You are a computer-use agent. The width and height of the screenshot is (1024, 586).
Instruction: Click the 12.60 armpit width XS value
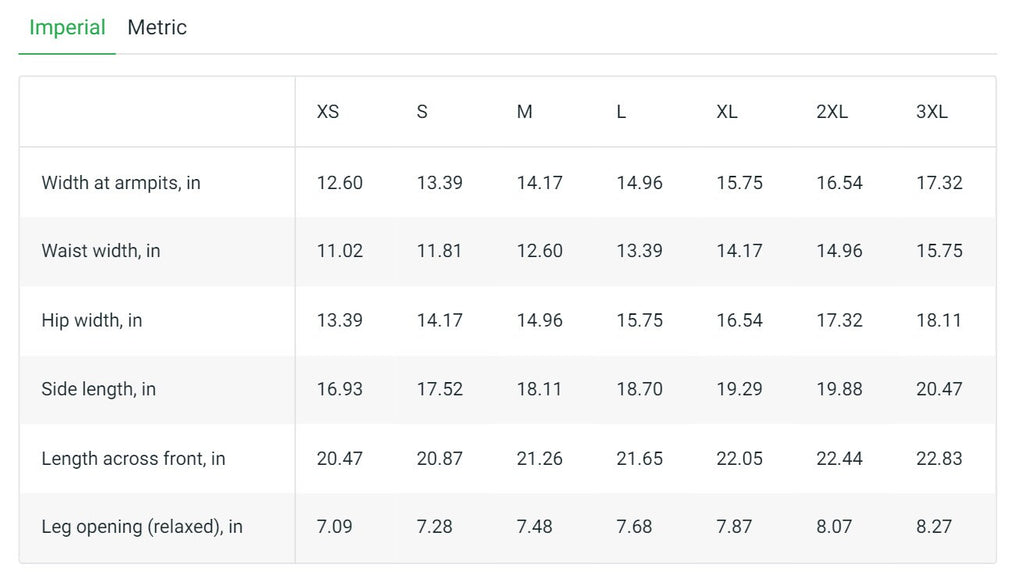point(340,183)
